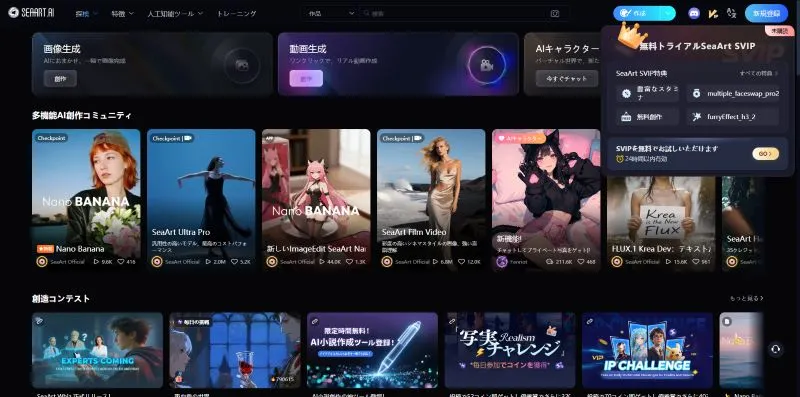
Task: Click SeaArt Official avatar on Ultra Pro card
Action: click(157, 261)
